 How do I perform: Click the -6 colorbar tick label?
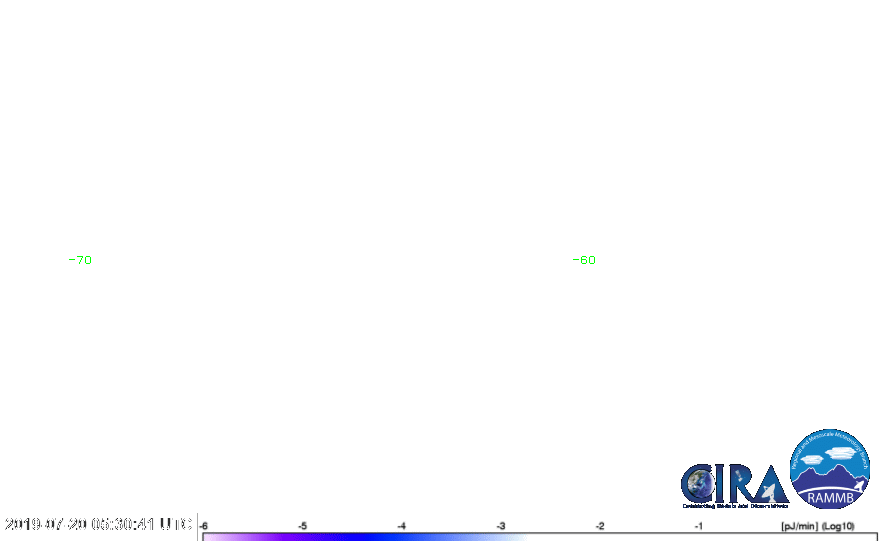coord(203,526)
